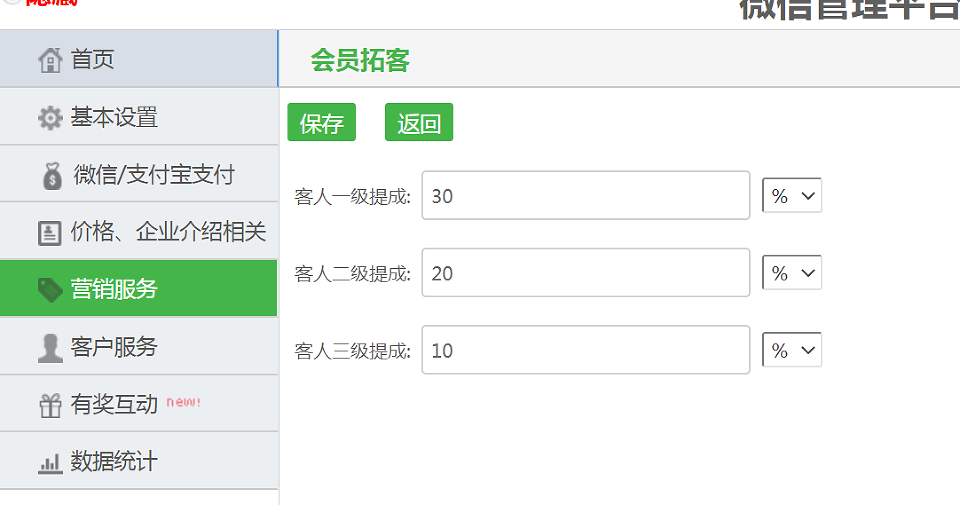
Task: Select the 客户服务 menu entry
Action: [138, 346]
